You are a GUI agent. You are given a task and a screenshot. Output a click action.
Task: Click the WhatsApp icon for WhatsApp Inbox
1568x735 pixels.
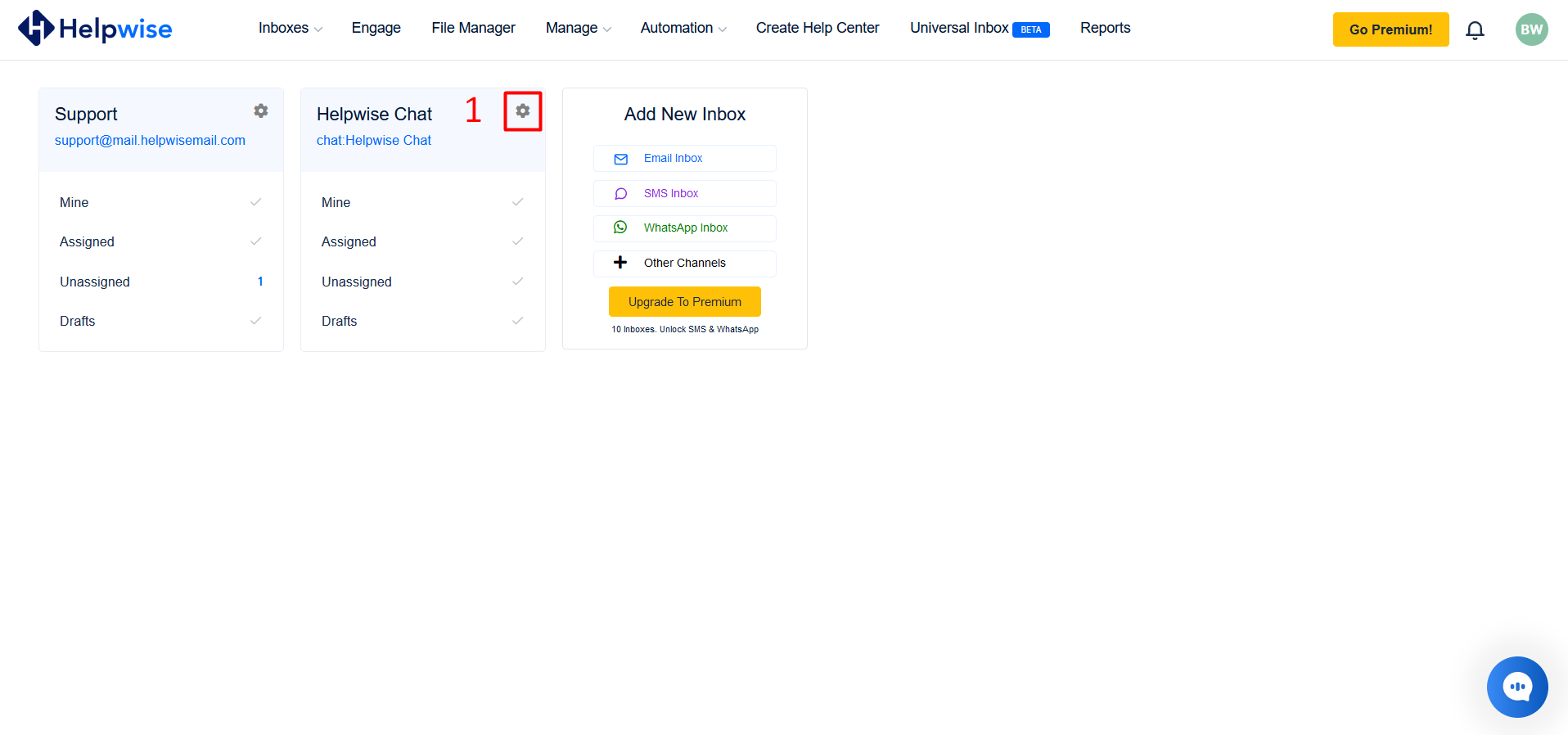(x=620, y=228)
